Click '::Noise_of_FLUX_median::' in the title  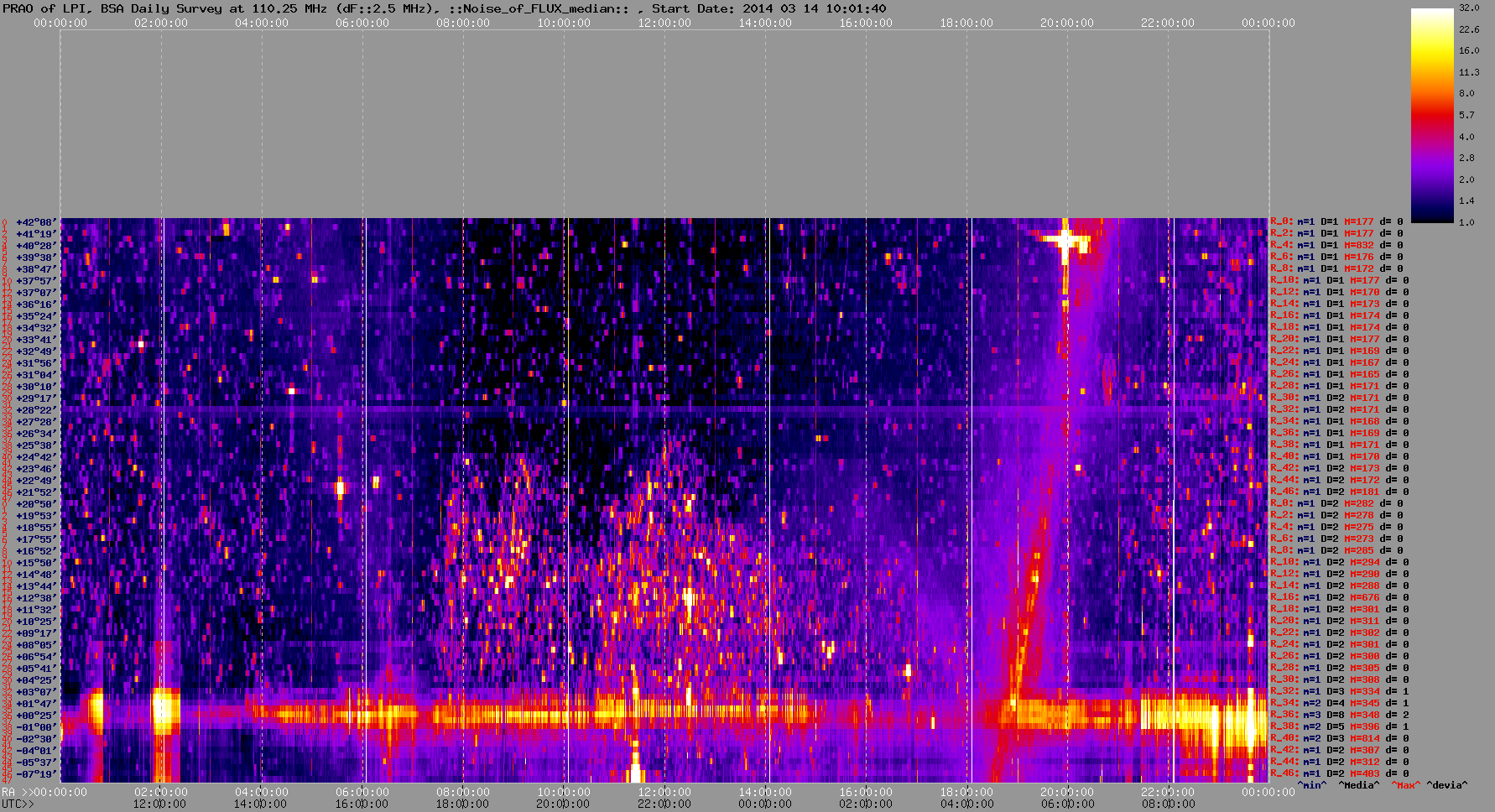[x=545, y=8]
